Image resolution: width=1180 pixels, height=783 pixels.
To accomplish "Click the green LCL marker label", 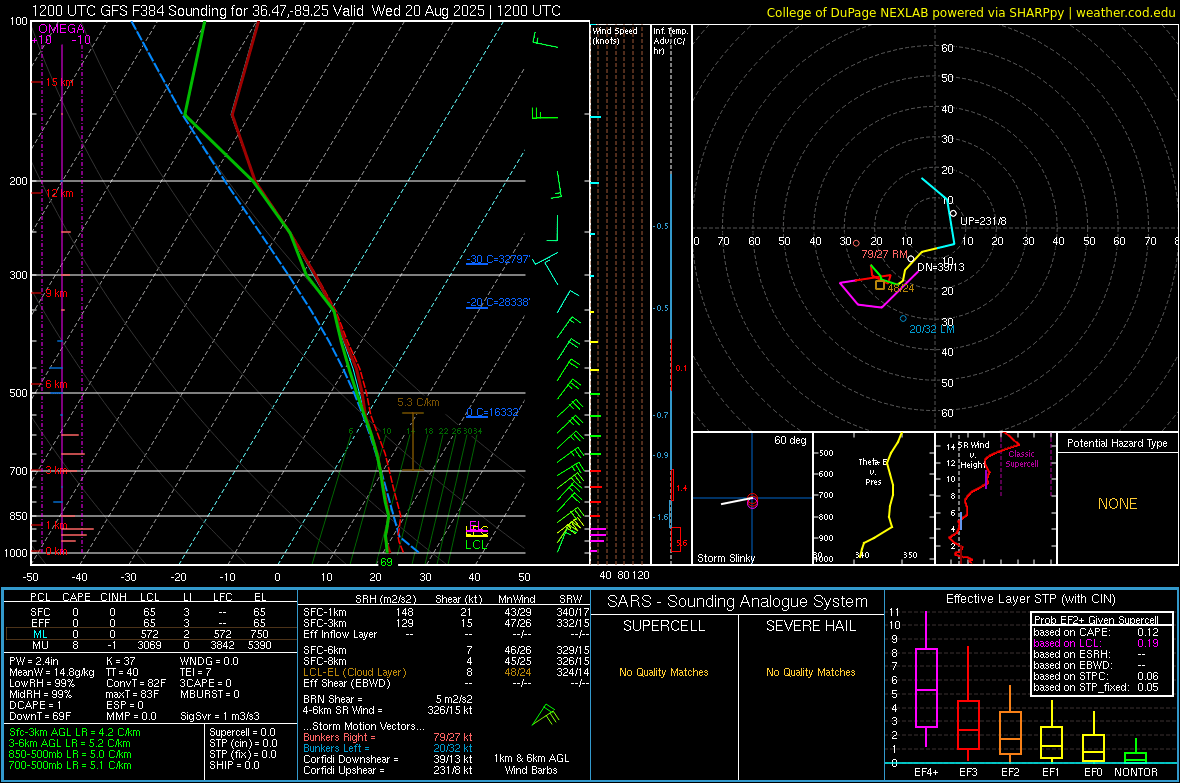I will [476, 545].
